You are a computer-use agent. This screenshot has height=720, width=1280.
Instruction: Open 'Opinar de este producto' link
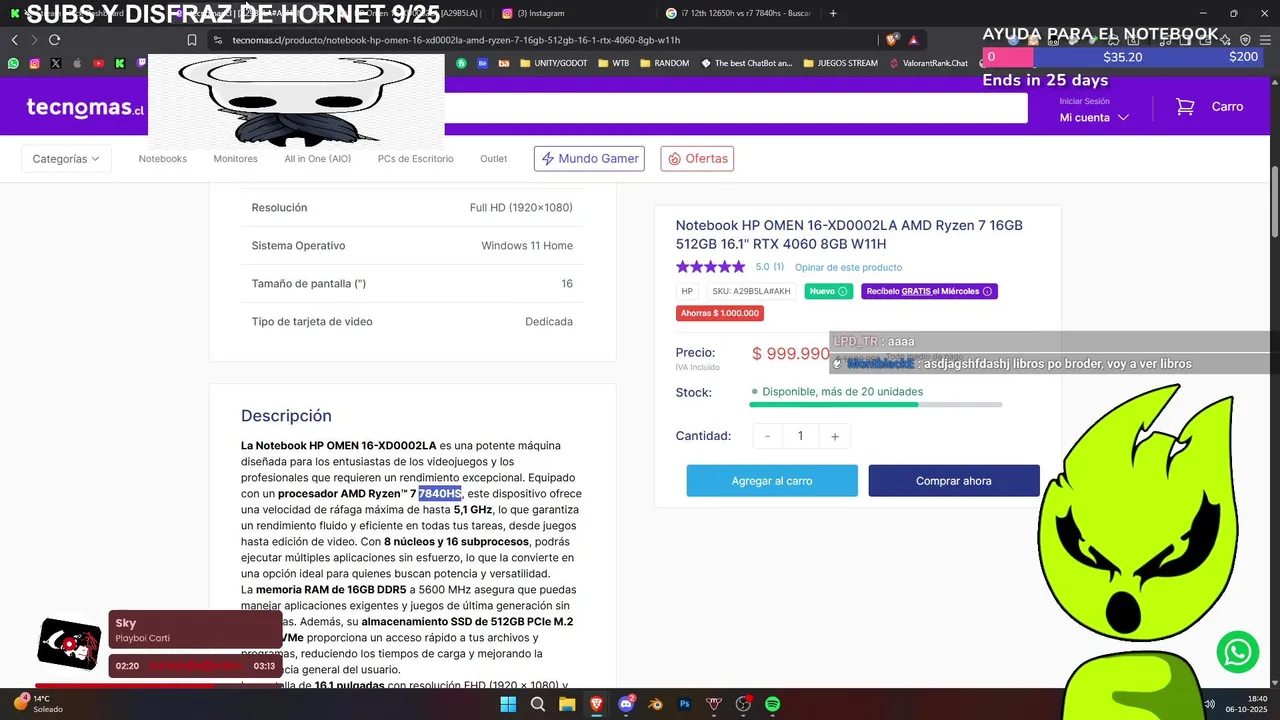848,267
